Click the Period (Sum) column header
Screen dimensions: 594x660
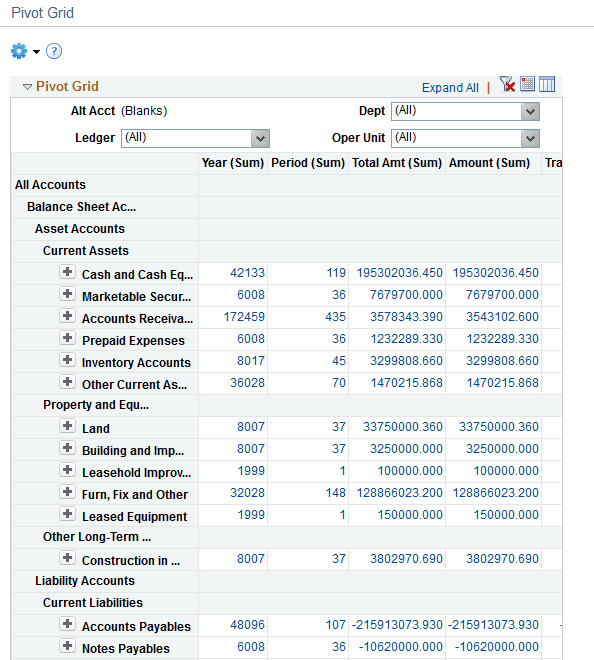pyautogui.click(x=308, y=163)
